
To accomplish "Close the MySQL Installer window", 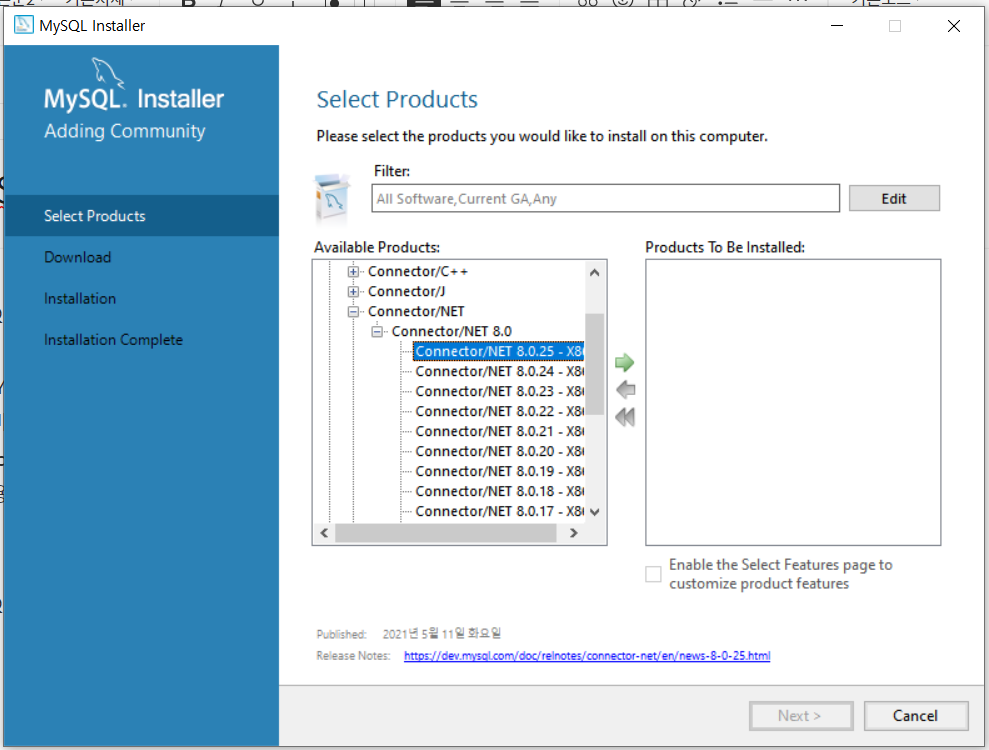I will click(x=954, y=26).
